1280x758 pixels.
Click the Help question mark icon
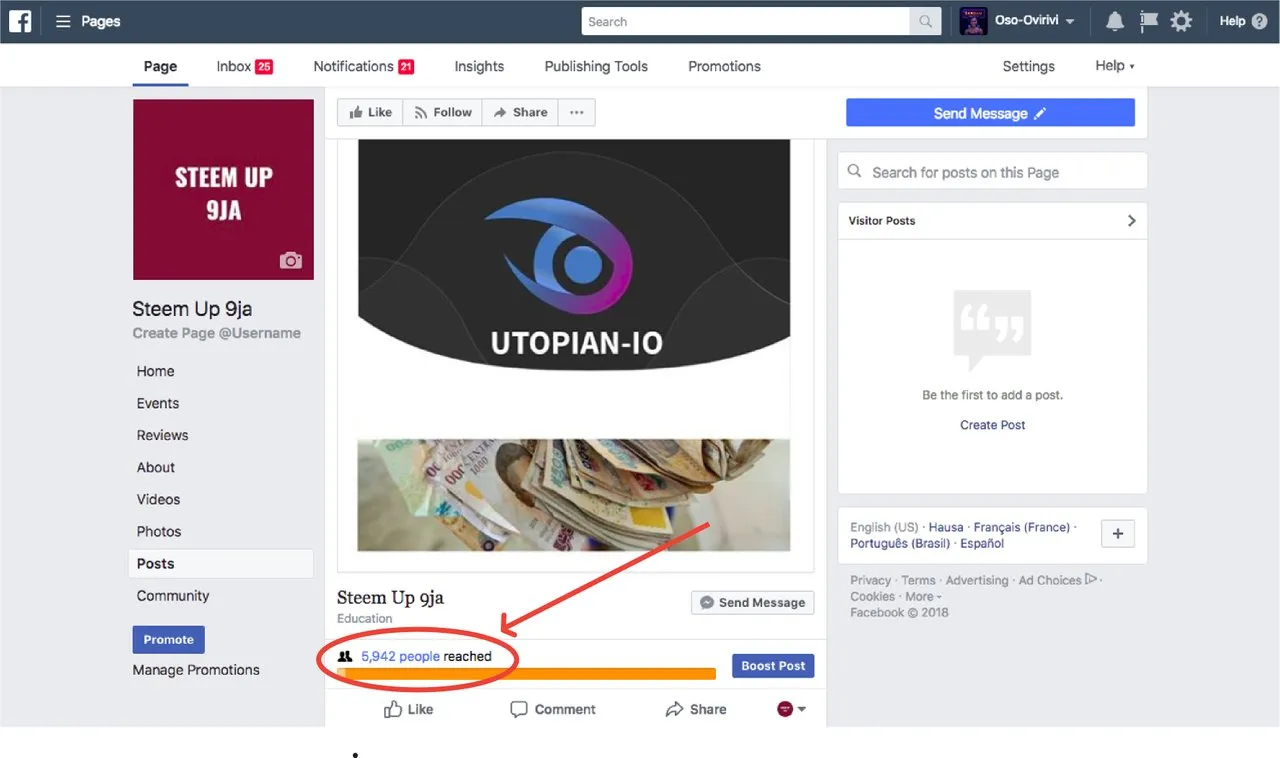point(1259,21)
